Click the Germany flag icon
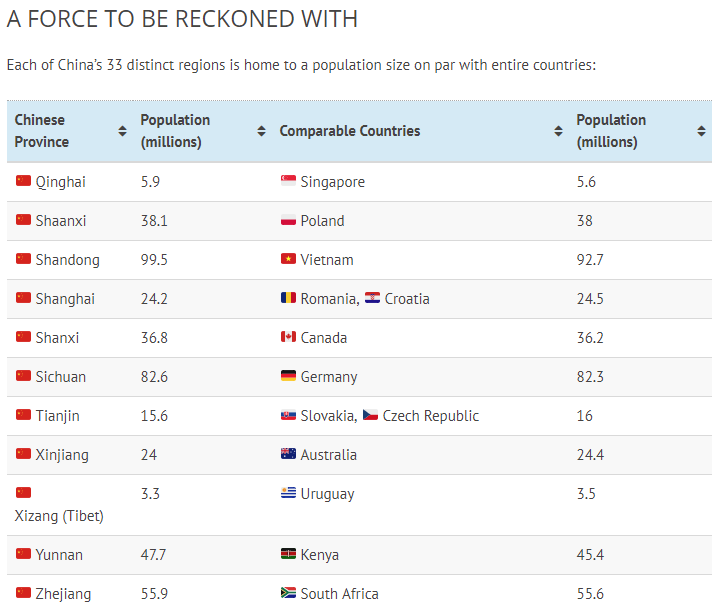The image size is (713, 616). pos(288,376)
